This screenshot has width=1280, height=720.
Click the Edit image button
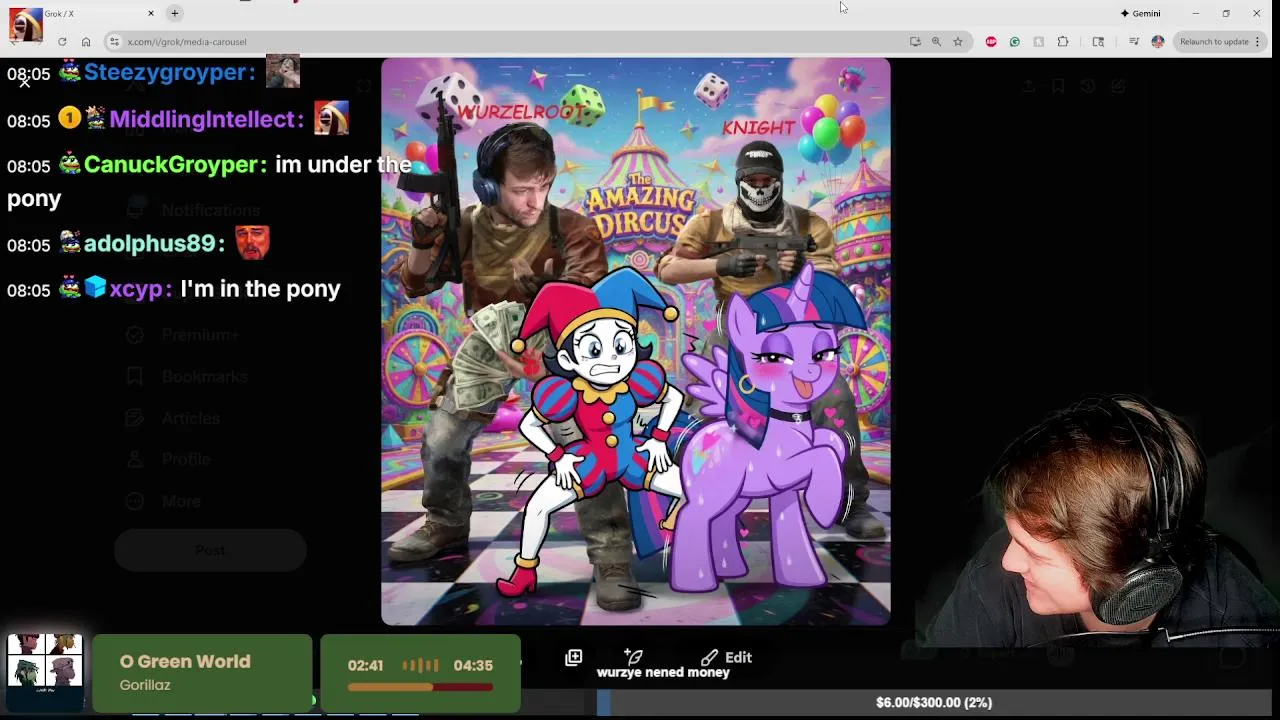pyautogui.click(x=727, y=657)
